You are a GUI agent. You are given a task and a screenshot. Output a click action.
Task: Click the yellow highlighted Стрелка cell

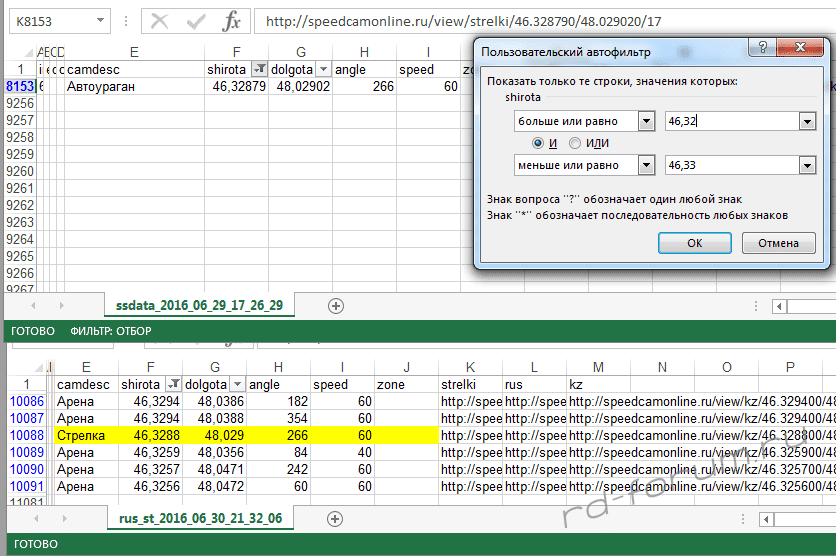coord(83,435)
